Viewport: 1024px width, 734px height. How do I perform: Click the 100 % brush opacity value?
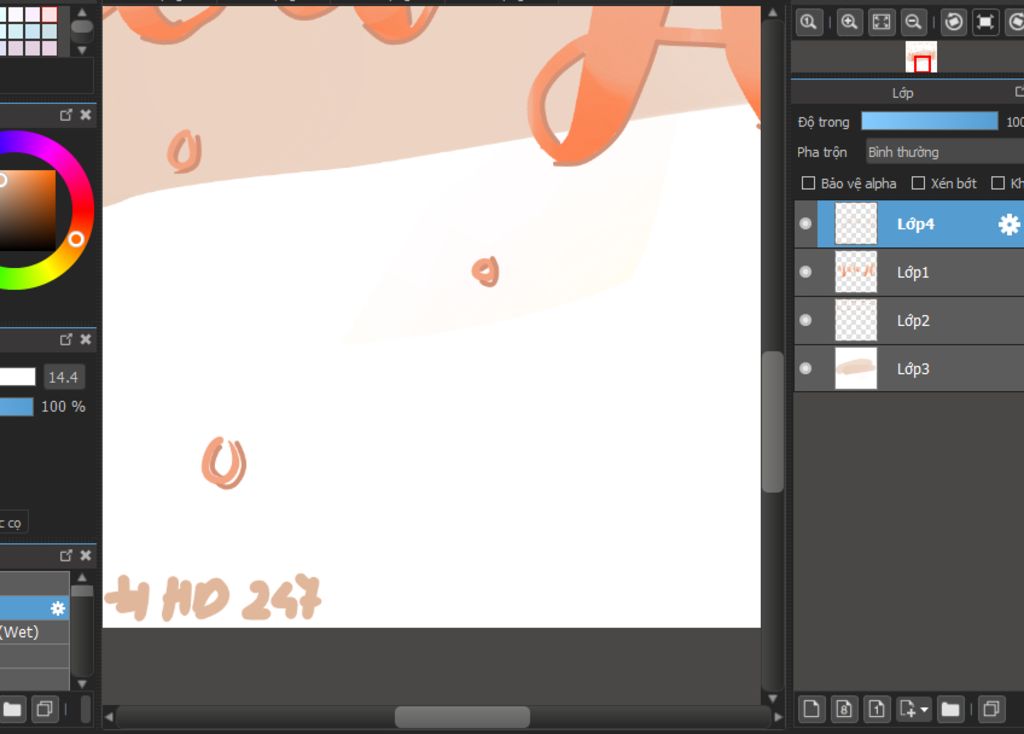pyautogui.click(x=63, y=407)
